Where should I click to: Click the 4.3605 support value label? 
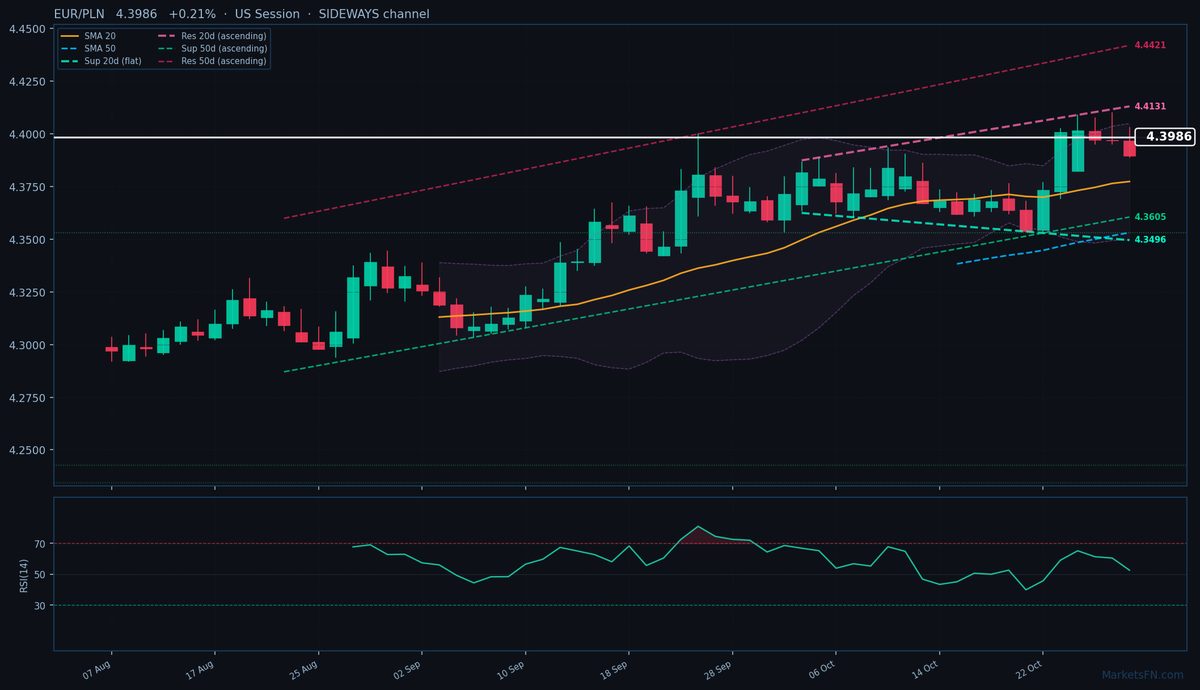[x=1150, y=217]
